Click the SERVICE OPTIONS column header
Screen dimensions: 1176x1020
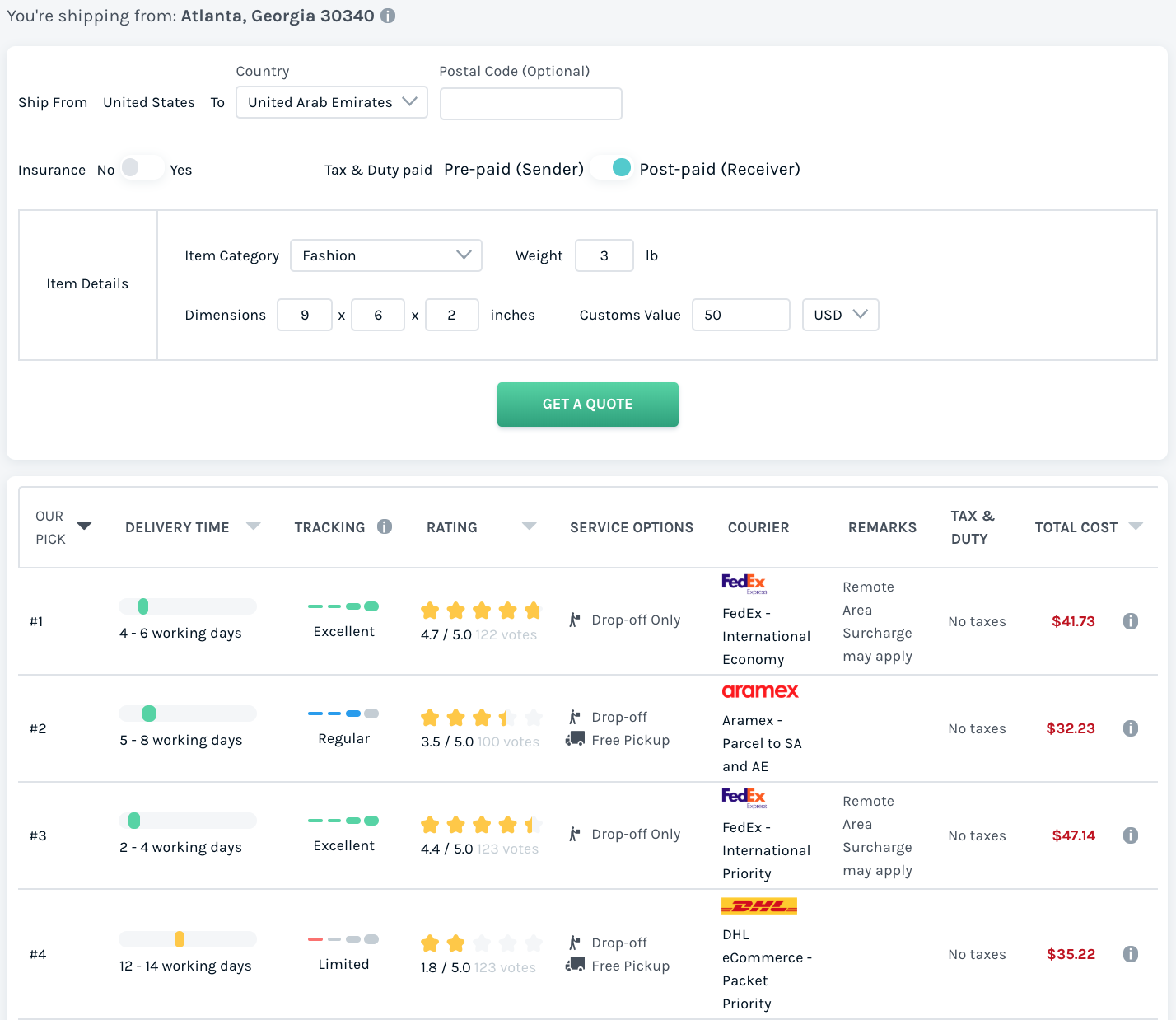632,527
